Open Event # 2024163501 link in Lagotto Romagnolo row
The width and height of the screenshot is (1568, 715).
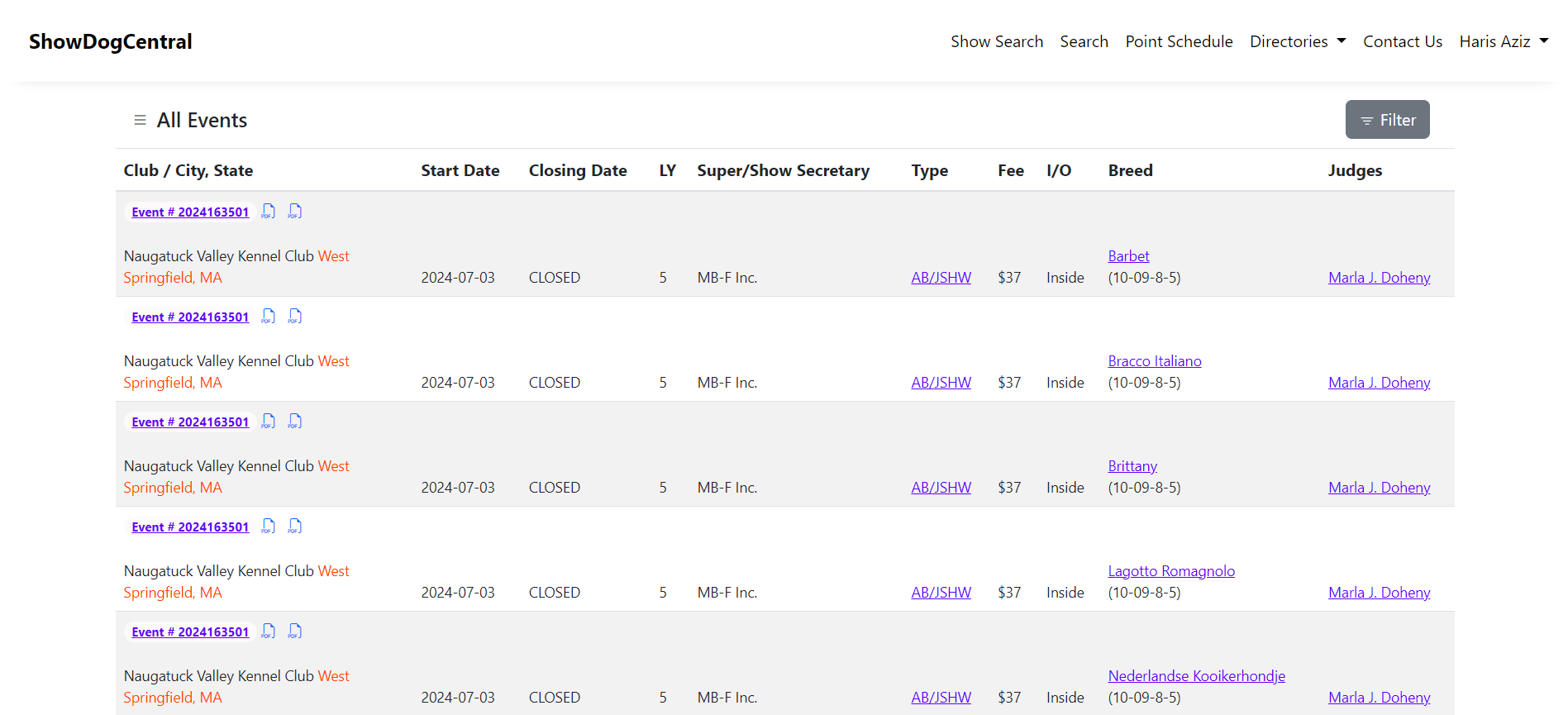(x=190, y=527)
